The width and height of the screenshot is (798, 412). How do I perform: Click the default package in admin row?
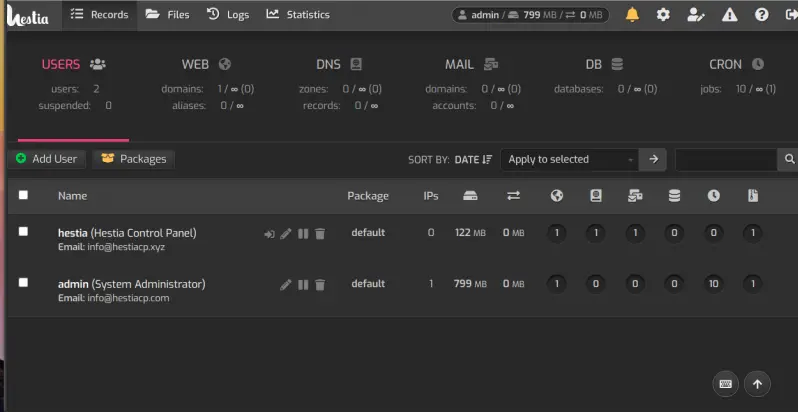(368, 284)
